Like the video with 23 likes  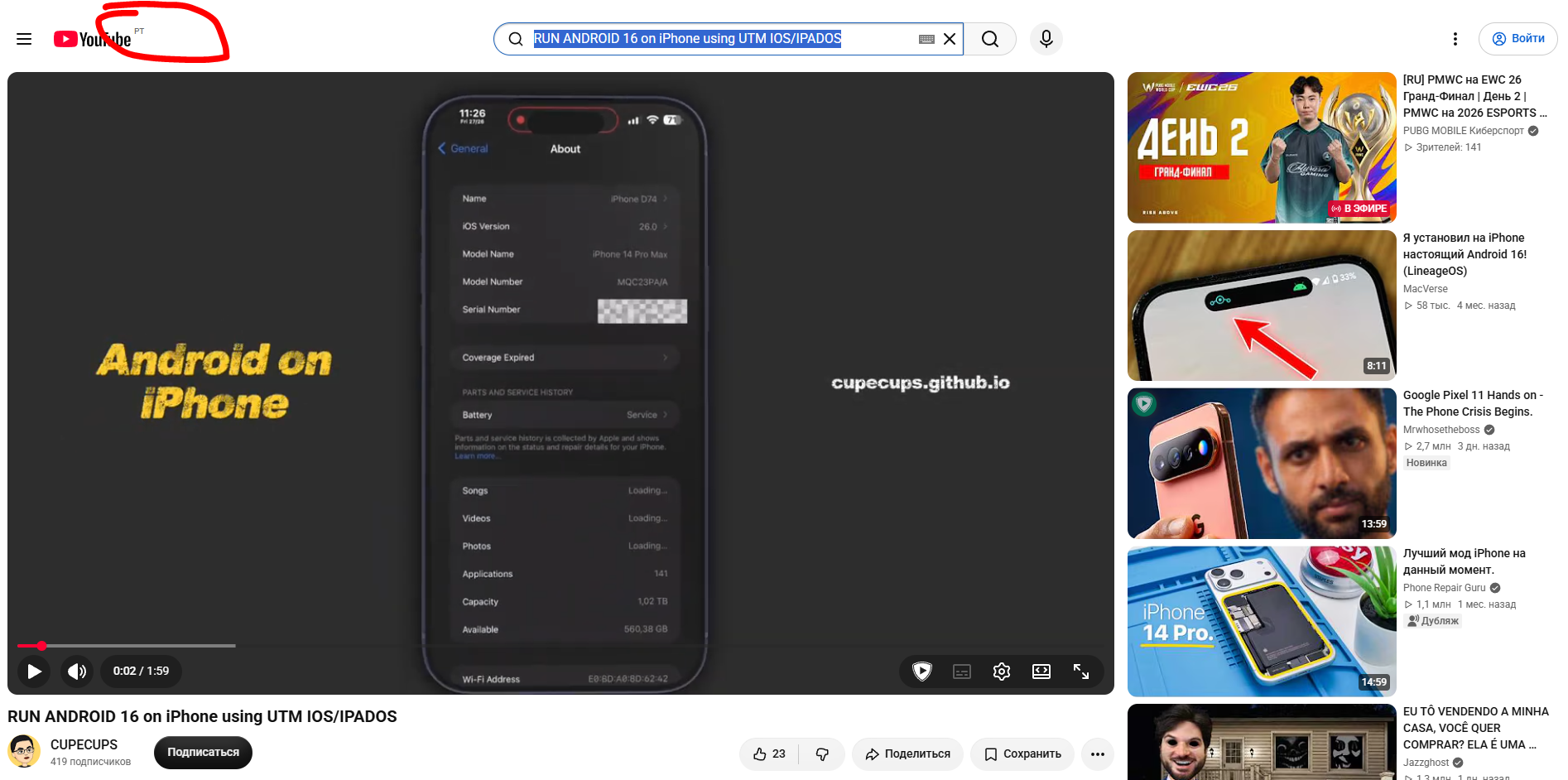(769, 754)
